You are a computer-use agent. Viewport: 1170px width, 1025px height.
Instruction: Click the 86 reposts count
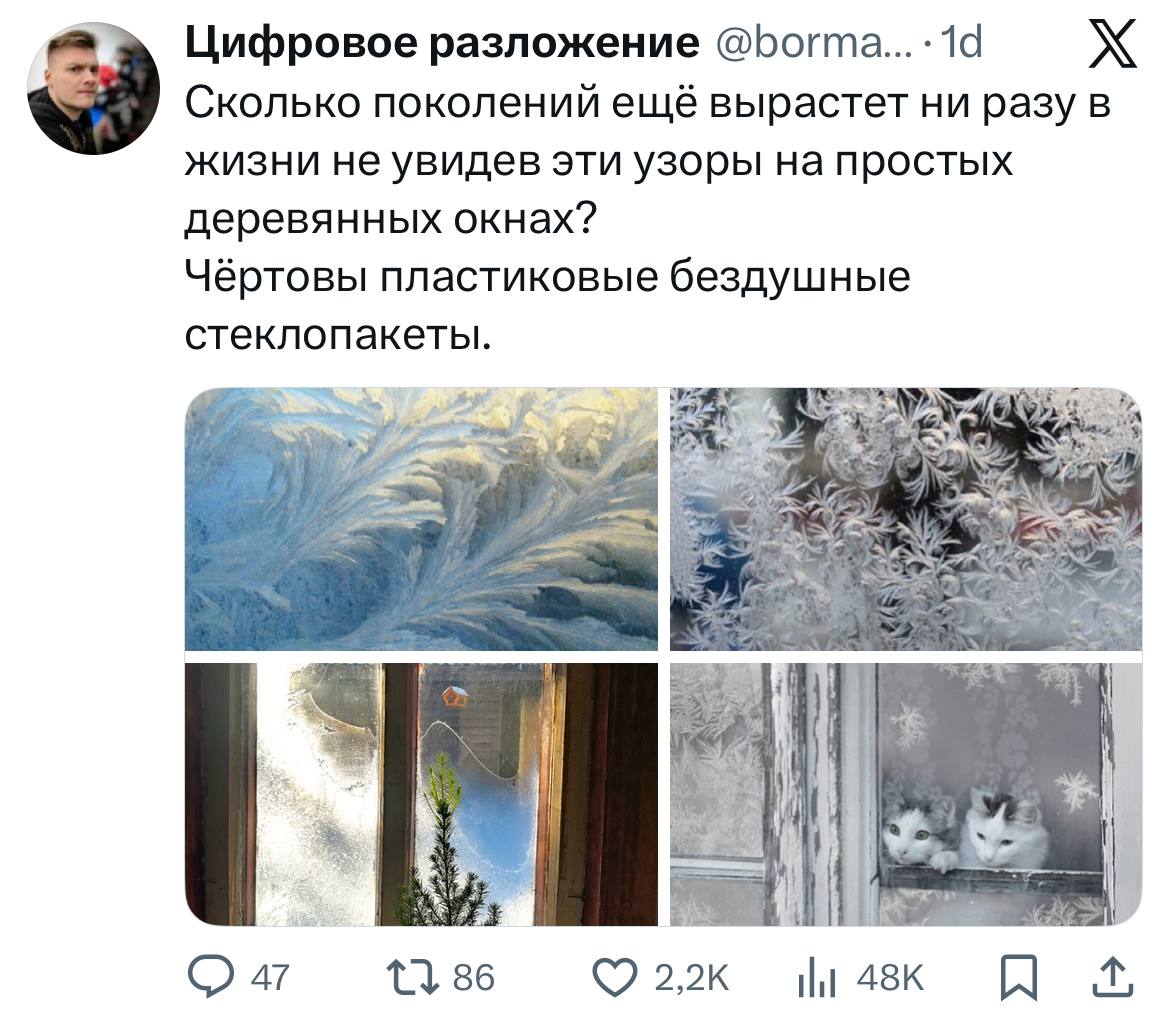[474, 978]
